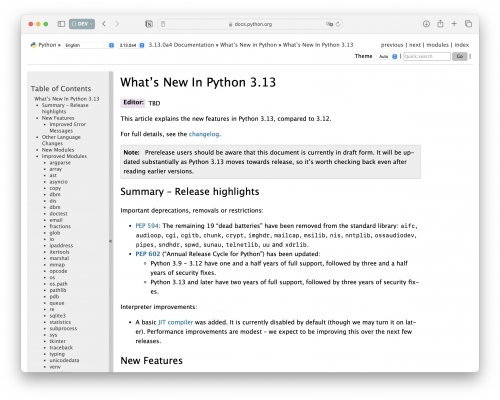Select argparse in the contents list
Screen dimensions: 500x400
[x=60, y=163]
